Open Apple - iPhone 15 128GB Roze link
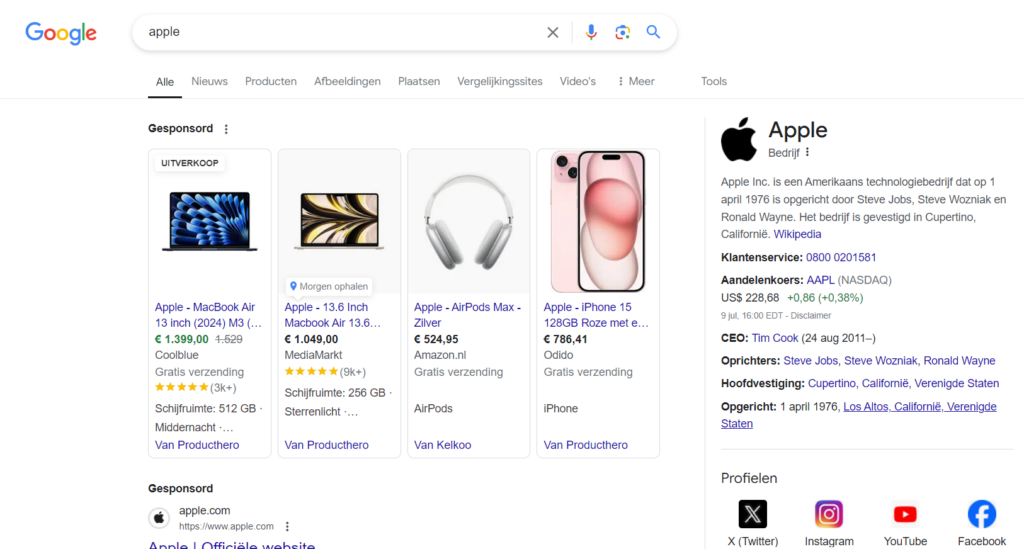 [x=596, y=315]
